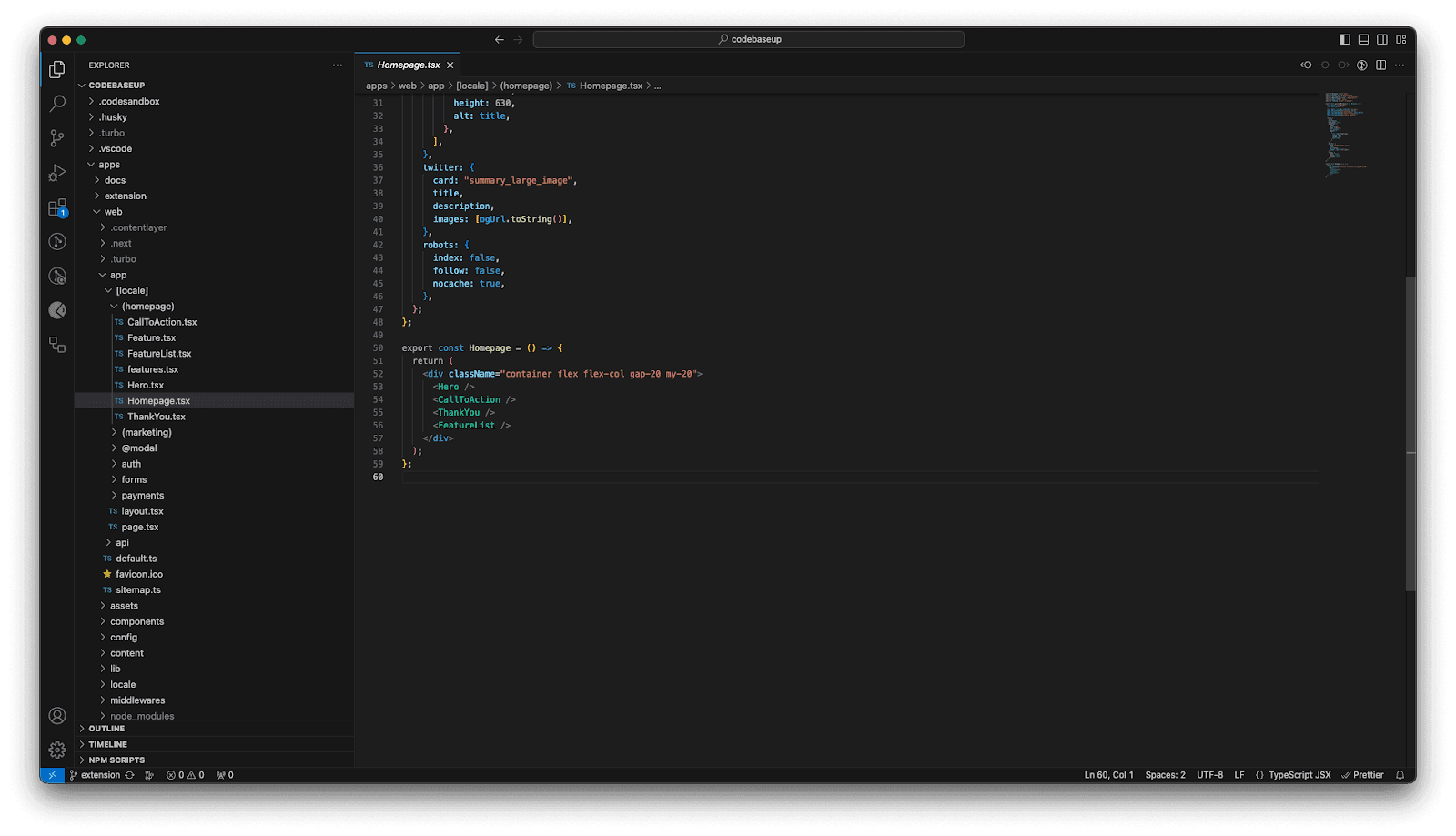Screen dimensions: 1456x836
Task: Expand the .codesandbox folder
Action: click(x=214, y=101)
